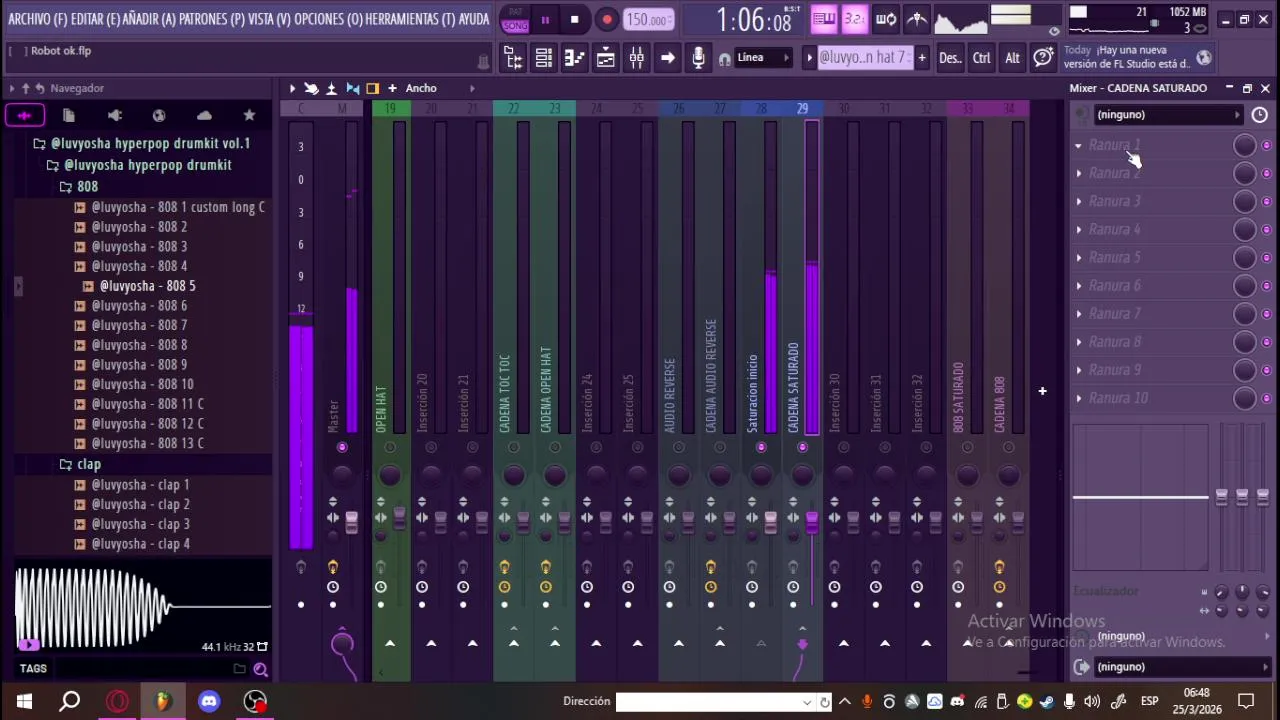1280x720 pixels.
Task: Open Discord from the Windows taskbar
Action: click(209, 701)
